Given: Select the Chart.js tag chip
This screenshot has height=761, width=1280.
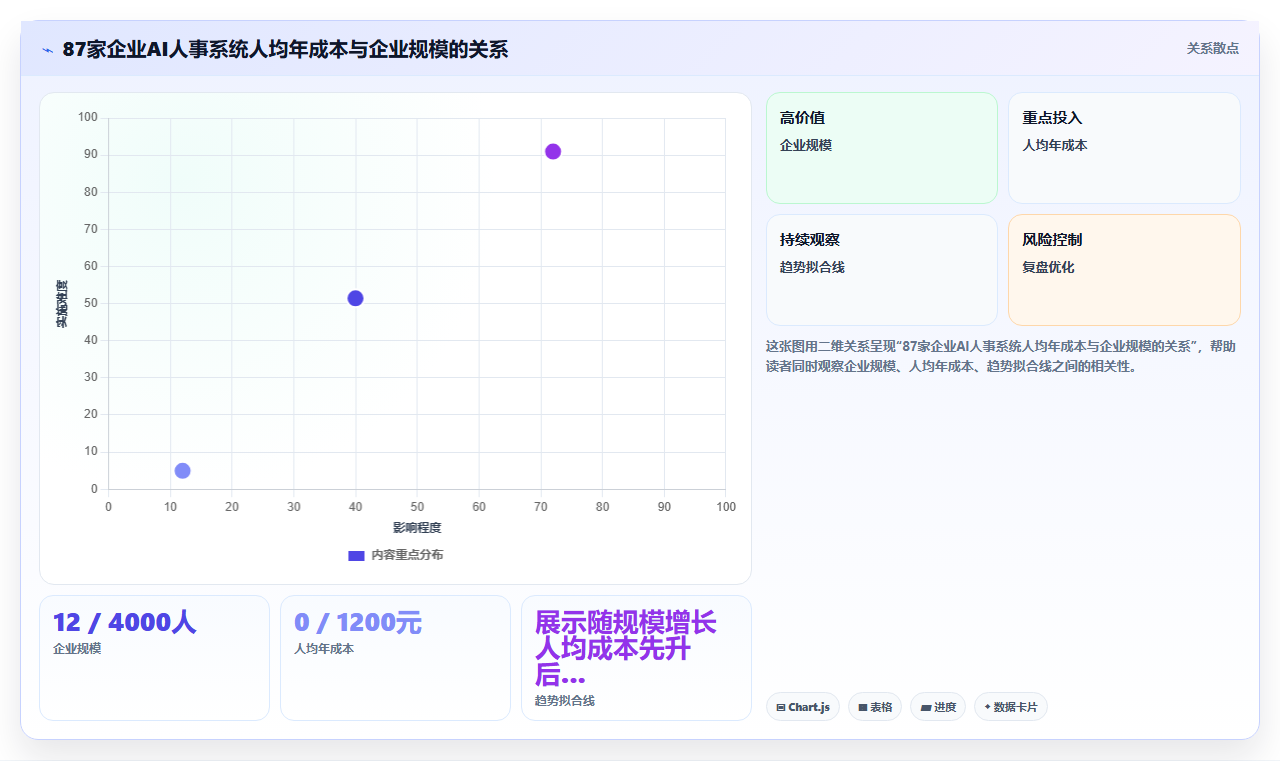Looking at the screenshot, I should click(x=803, y=707).
